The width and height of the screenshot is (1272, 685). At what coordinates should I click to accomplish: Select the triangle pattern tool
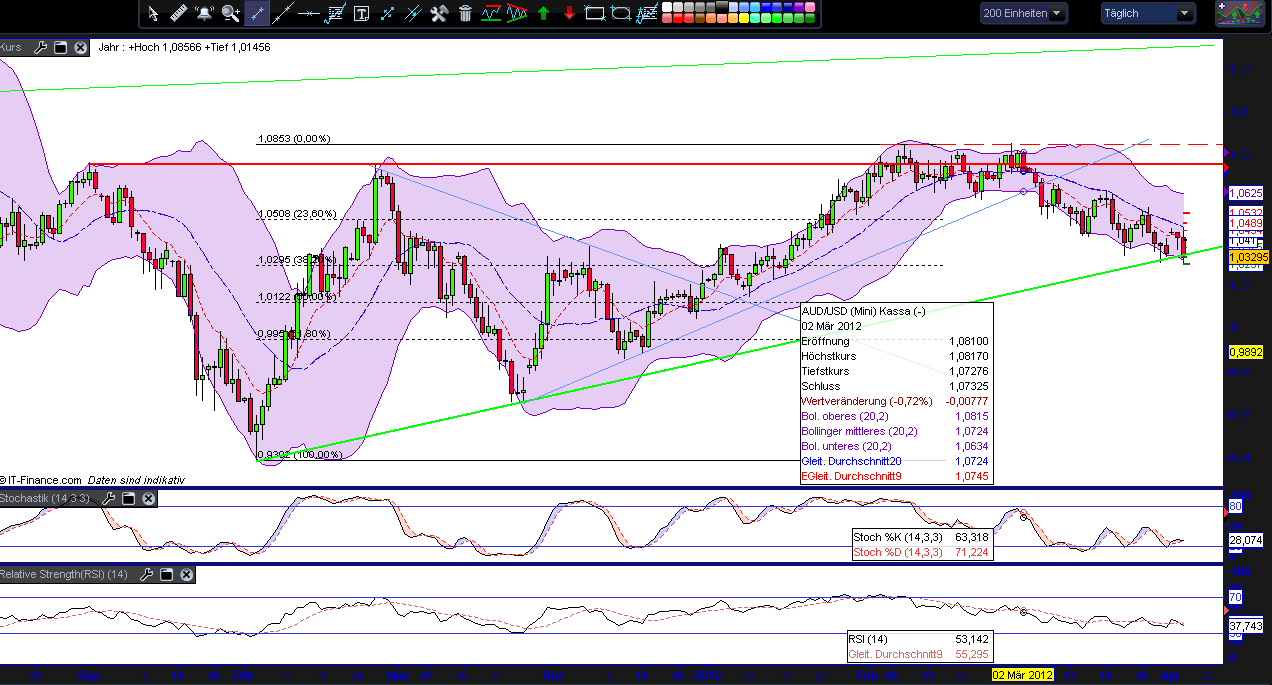(x=517, y=13)
